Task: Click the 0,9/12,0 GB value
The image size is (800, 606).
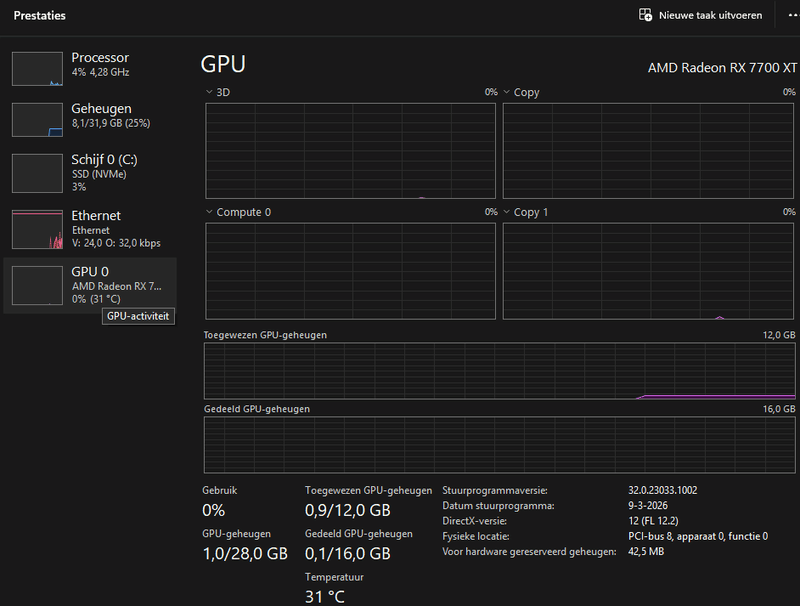Action: click(347, 510)
